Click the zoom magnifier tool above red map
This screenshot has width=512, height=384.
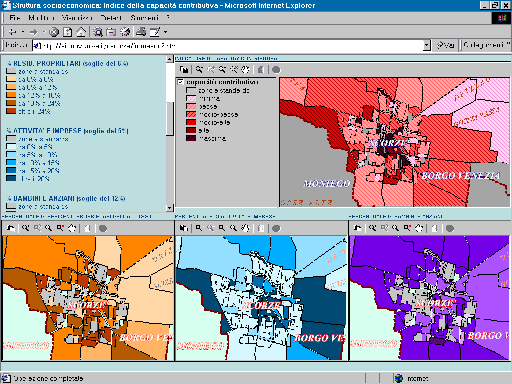[199, 69]
